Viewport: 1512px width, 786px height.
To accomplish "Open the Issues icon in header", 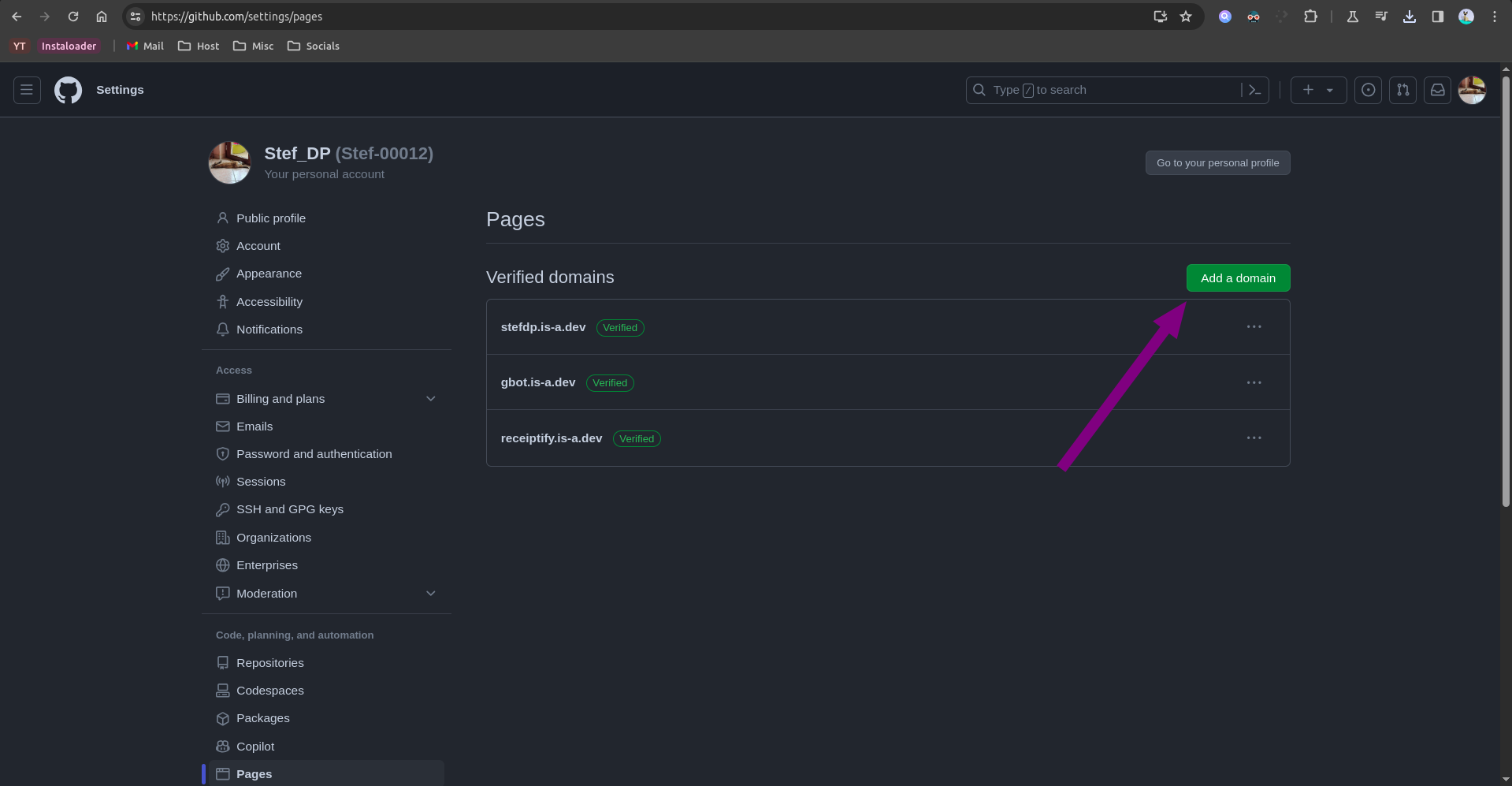I will [x=1368, y=90].
